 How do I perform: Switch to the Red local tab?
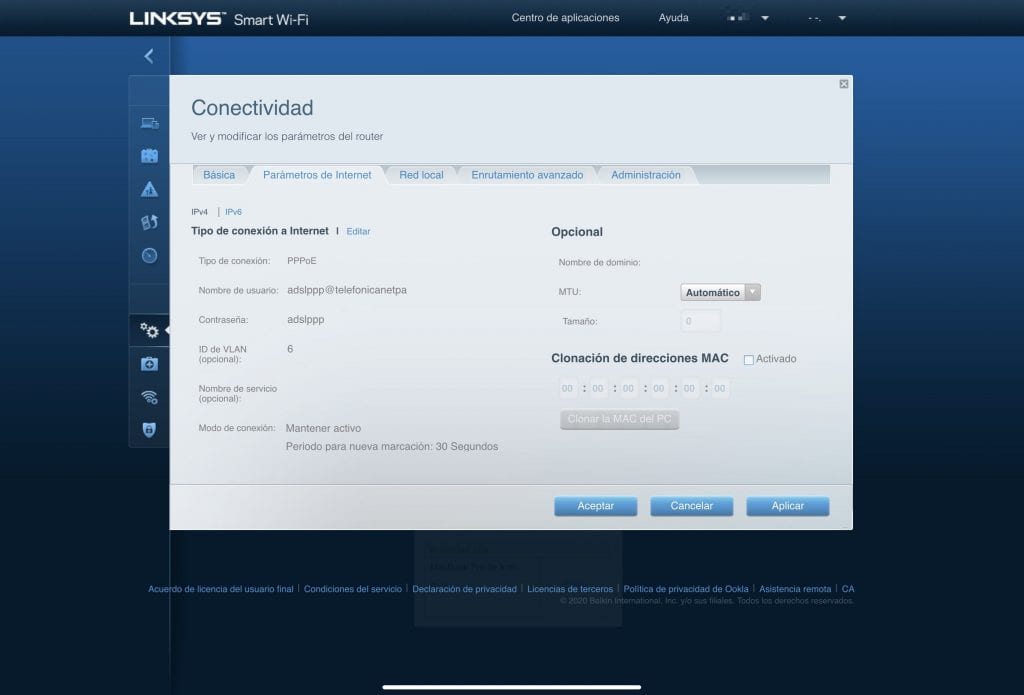[421, 175]
